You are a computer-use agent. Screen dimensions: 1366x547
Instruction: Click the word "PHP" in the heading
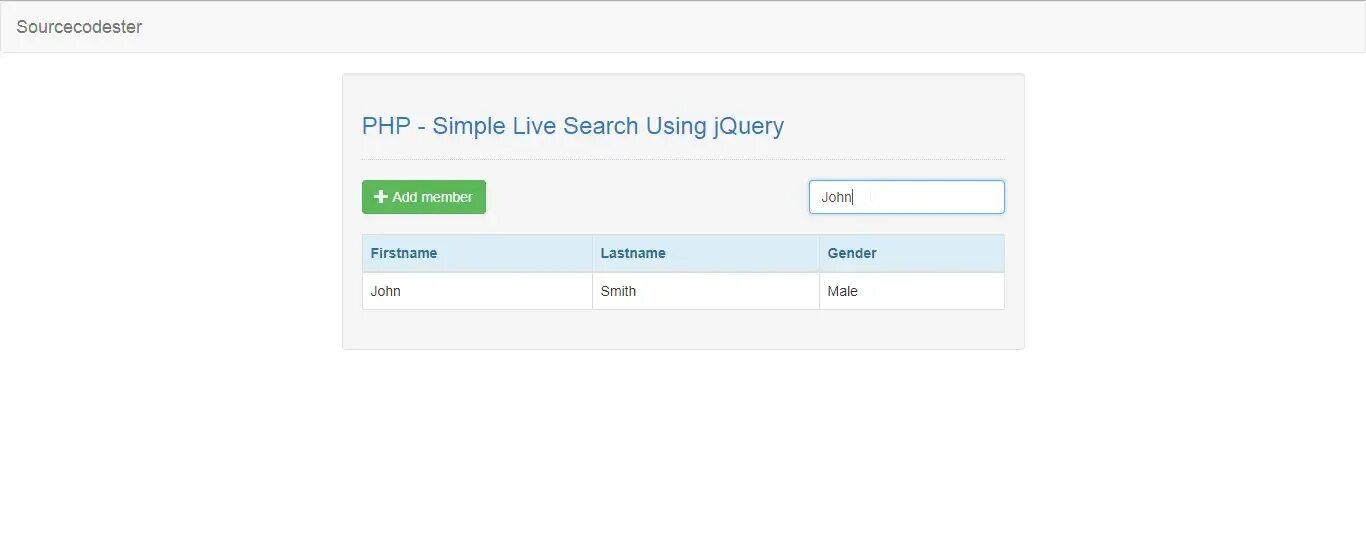386,126
